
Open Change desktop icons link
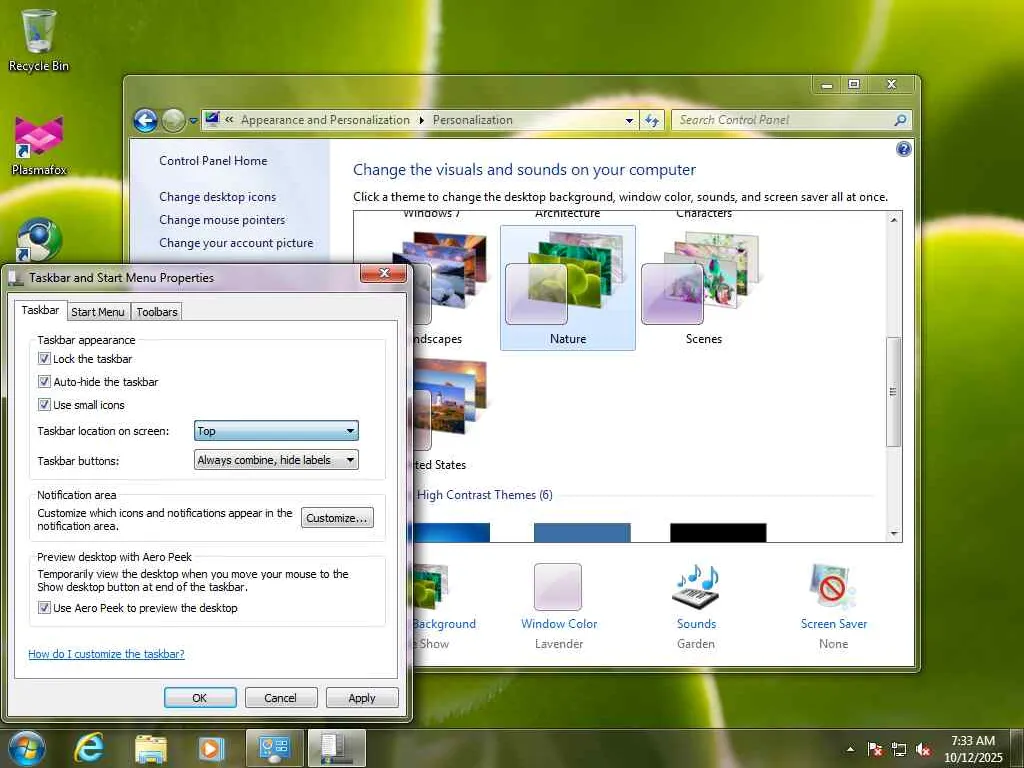point(217,197)
